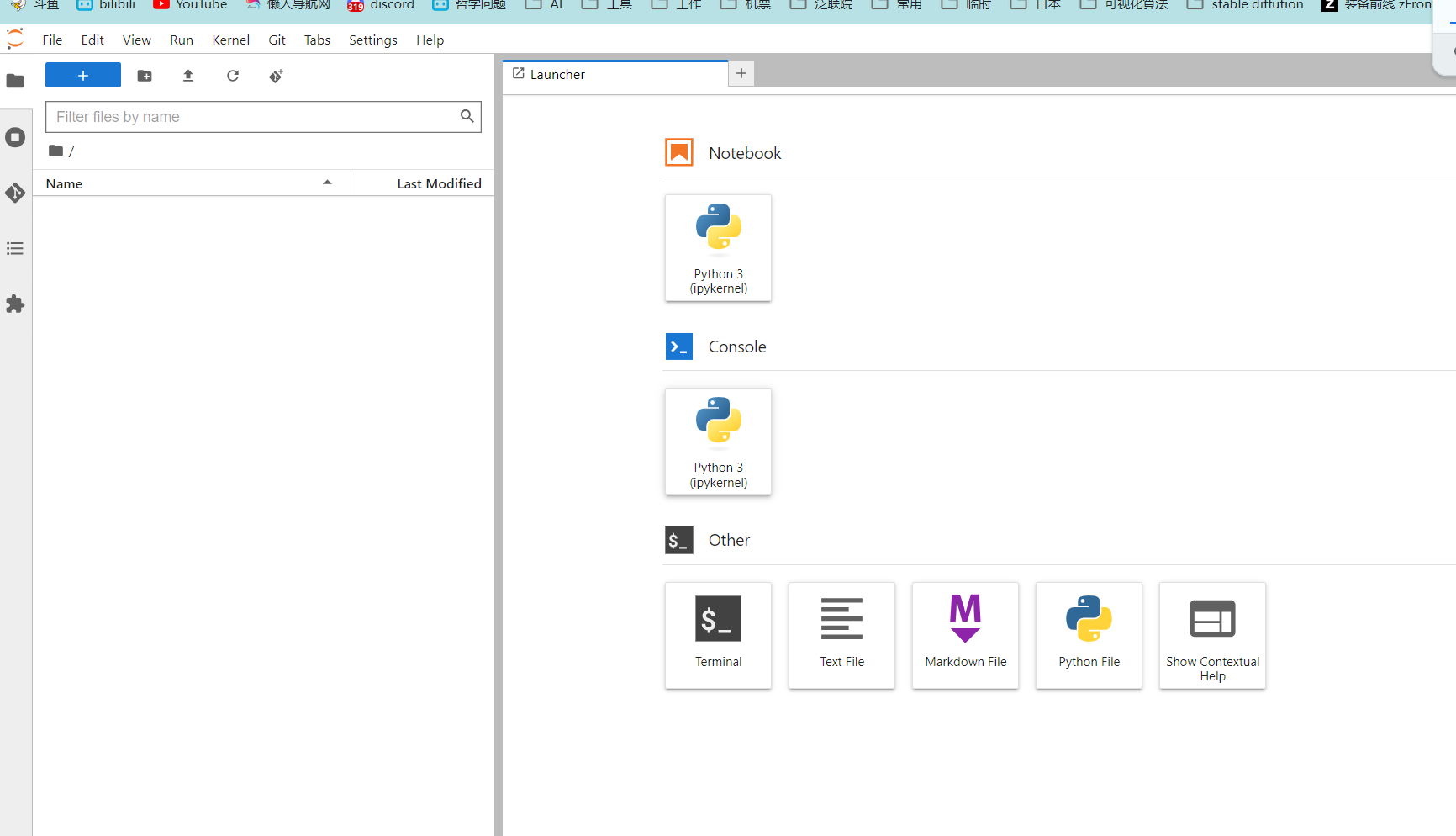Sort files by Last Modified
Viewport: 1456px width, 836px height.
pyautogui.click(x=423, y=183)
